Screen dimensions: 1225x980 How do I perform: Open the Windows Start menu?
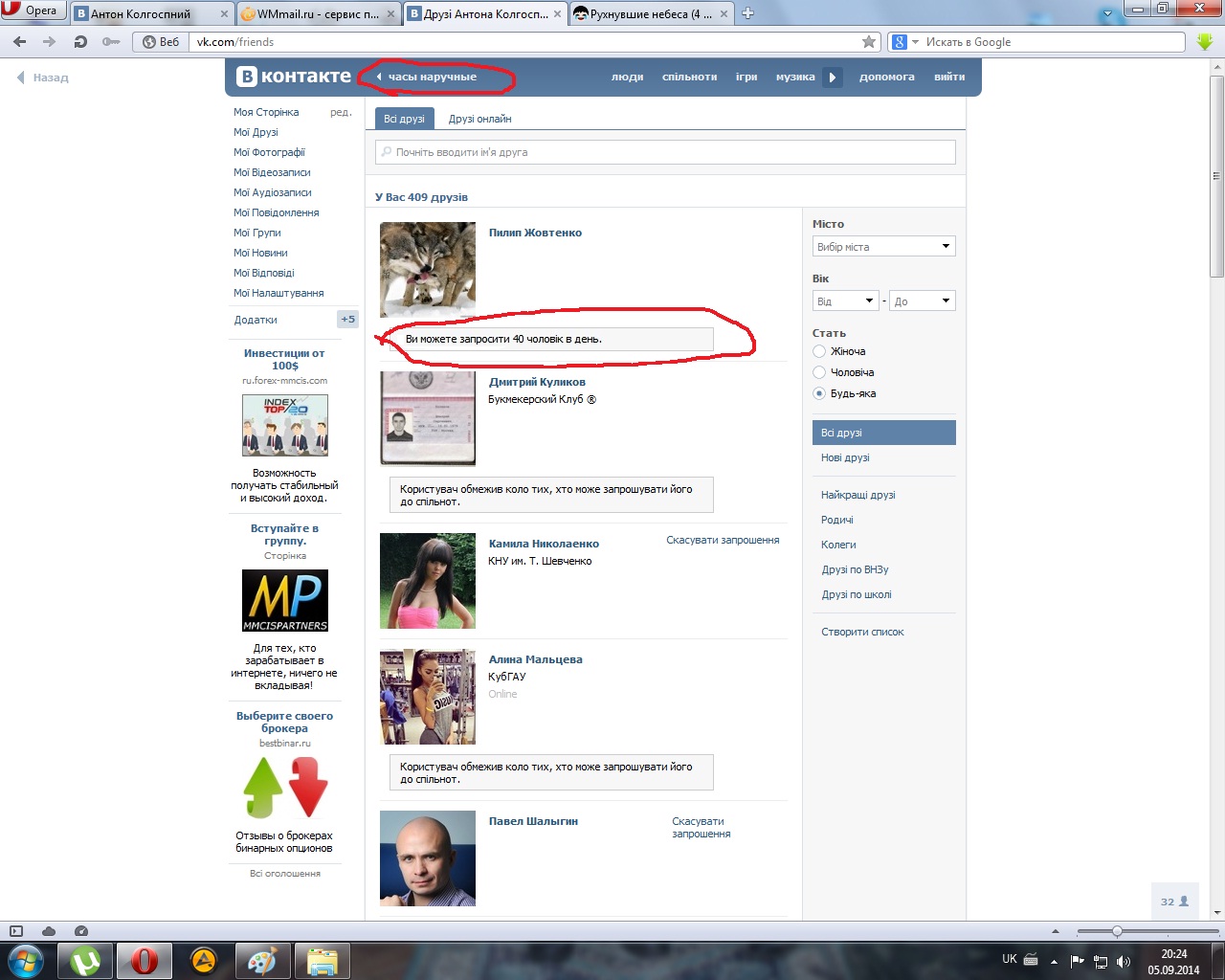[x=25, y=961]
